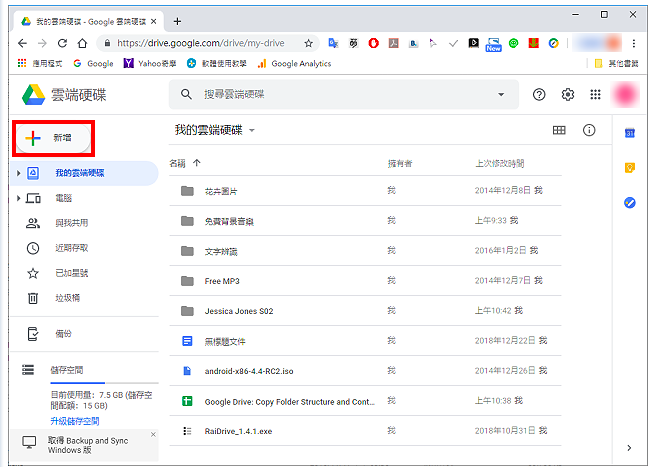Click the storage usage bar
This screenshot has width=648, height=467.
click(x=104, y=383)
